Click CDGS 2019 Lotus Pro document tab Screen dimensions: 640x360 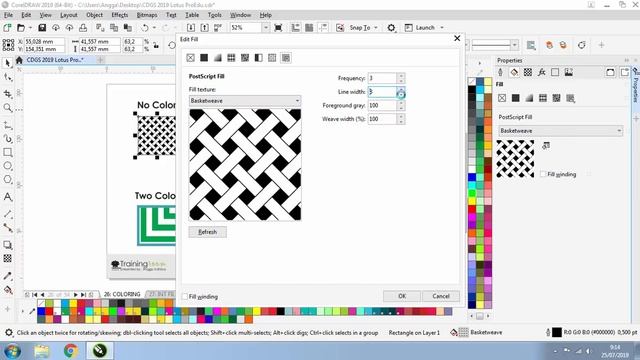[55, 60]
